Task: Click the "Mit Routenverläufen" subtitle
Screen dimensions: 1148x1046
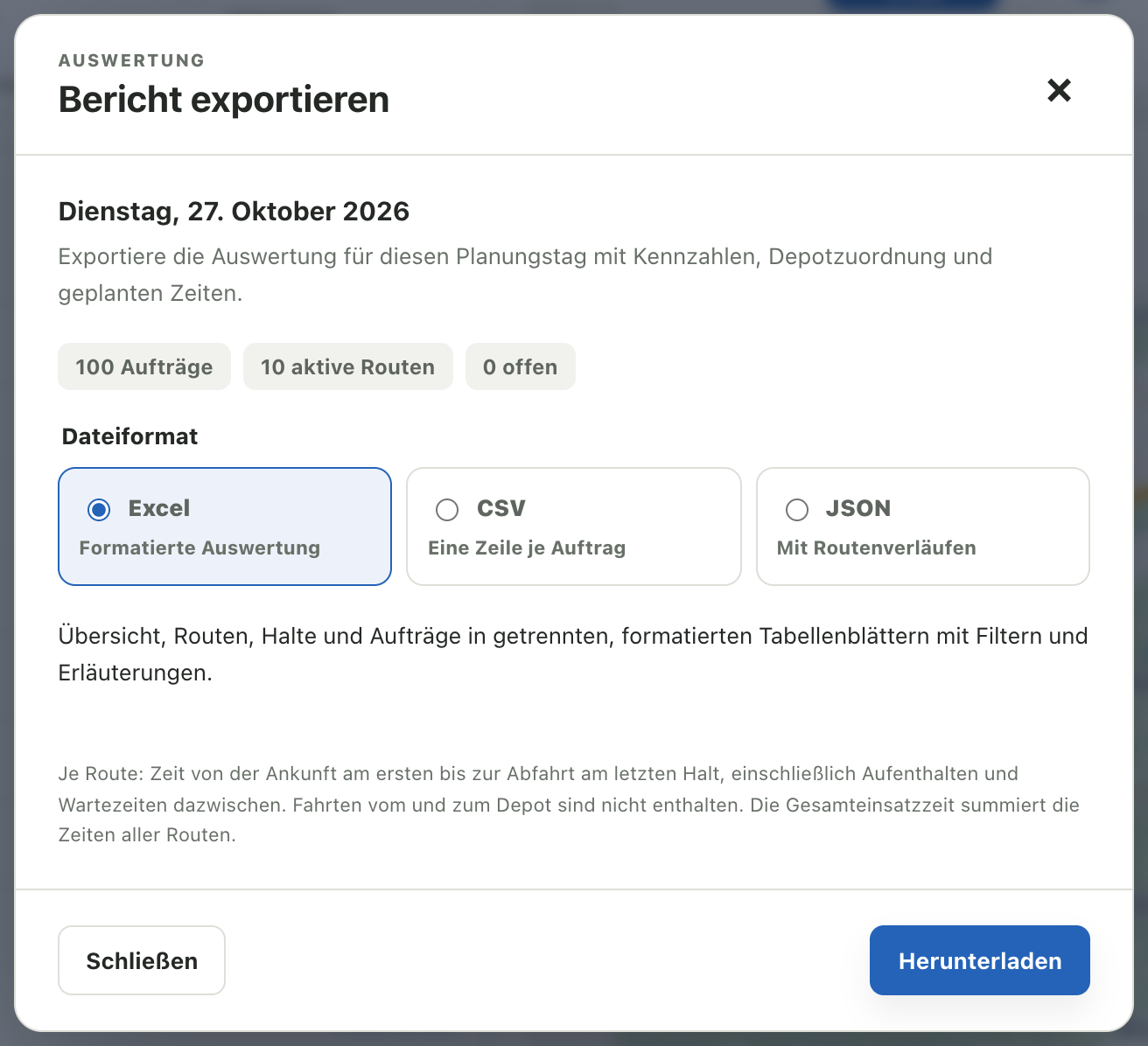Action: [877, 547]
